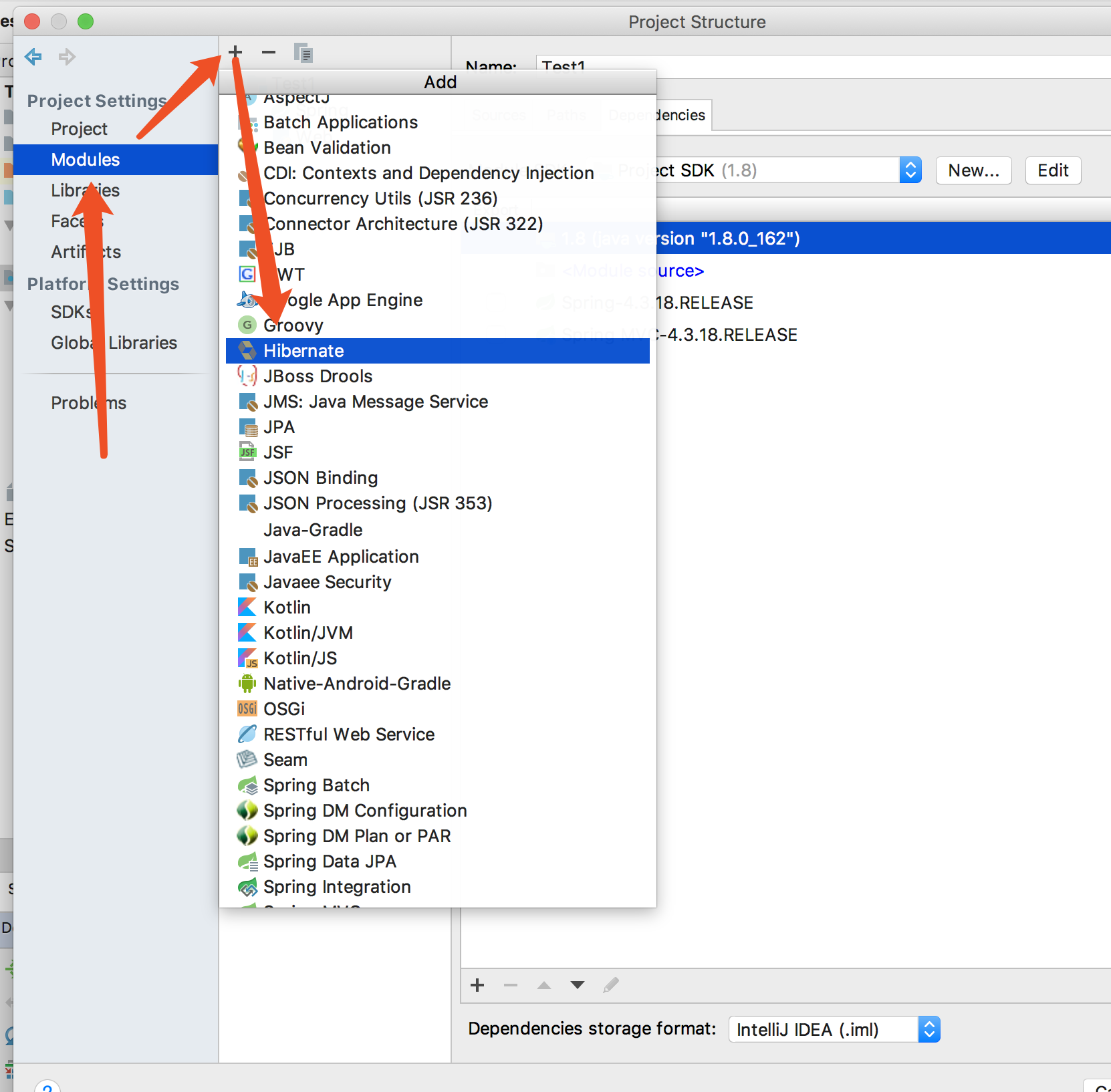
Task: Click the add module plus icon
Action: click(235, 51)
